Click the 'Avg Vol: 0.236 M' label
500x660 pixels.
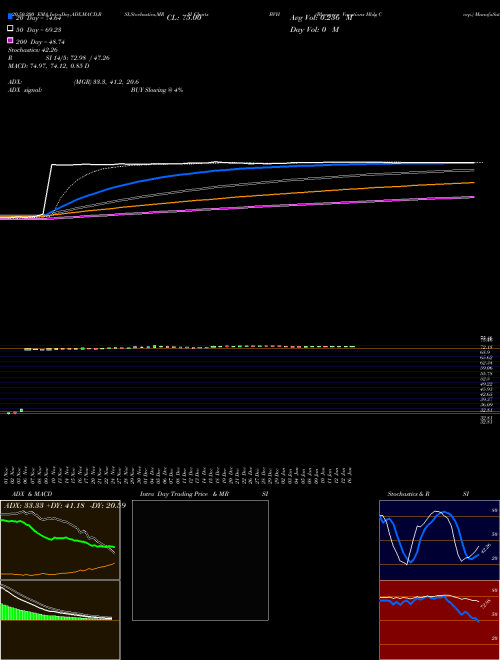coord(321,18)
